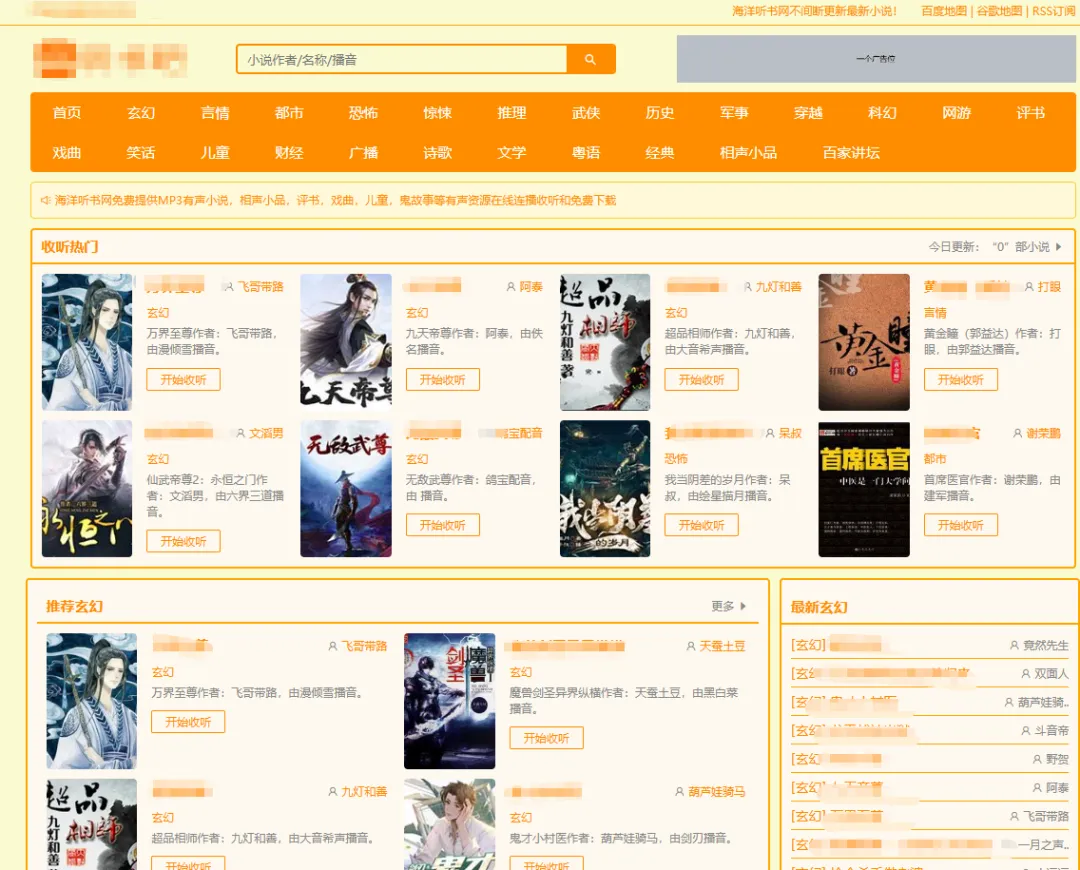Click the speaker announcement icon
This screenshot has height=870, width=1080.
click(x=45, y=200)
